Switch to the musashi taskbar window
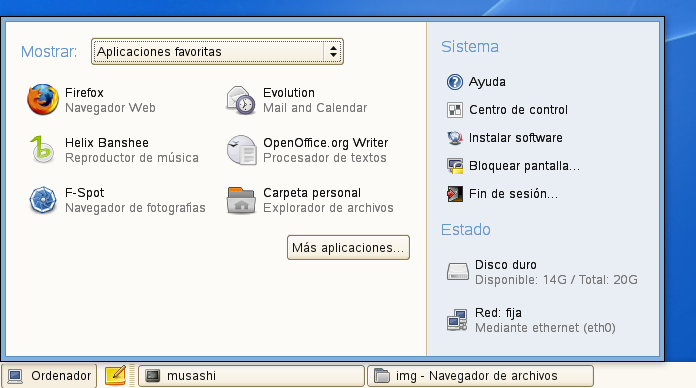The width and height of the screenshot is (696, 388). (x=251, y=376)
